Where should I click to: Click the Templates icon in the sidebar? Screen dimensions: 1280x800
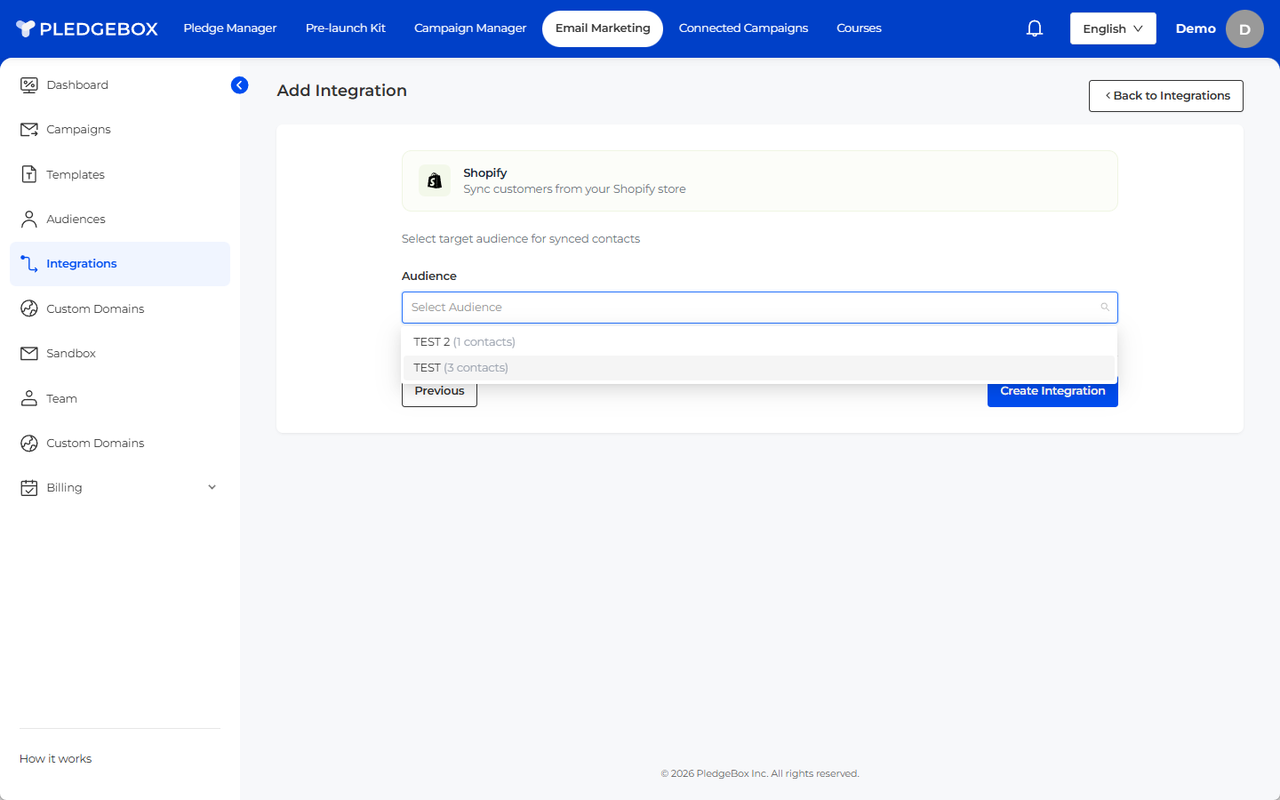click(x=29, y=175)
